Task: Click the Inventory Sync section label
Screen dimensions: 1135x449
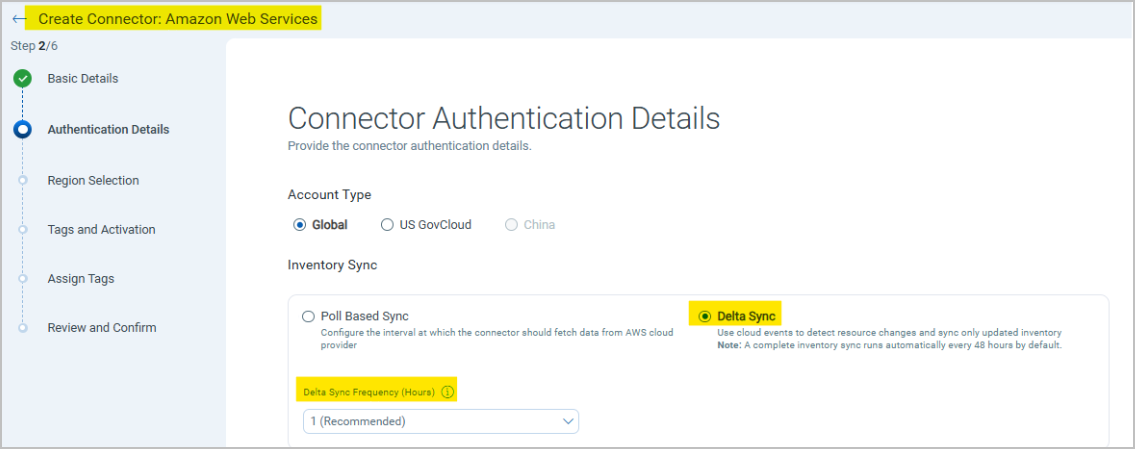Action: tap(332, 265)
